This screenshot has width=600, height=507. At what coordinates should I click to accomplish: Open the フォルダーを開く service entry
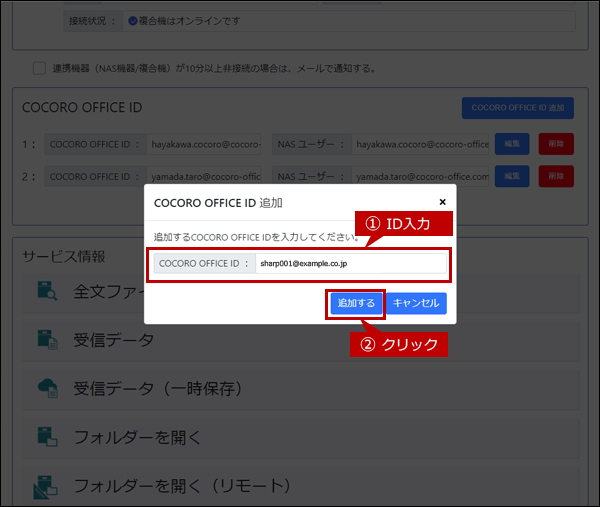coord(301,437)
